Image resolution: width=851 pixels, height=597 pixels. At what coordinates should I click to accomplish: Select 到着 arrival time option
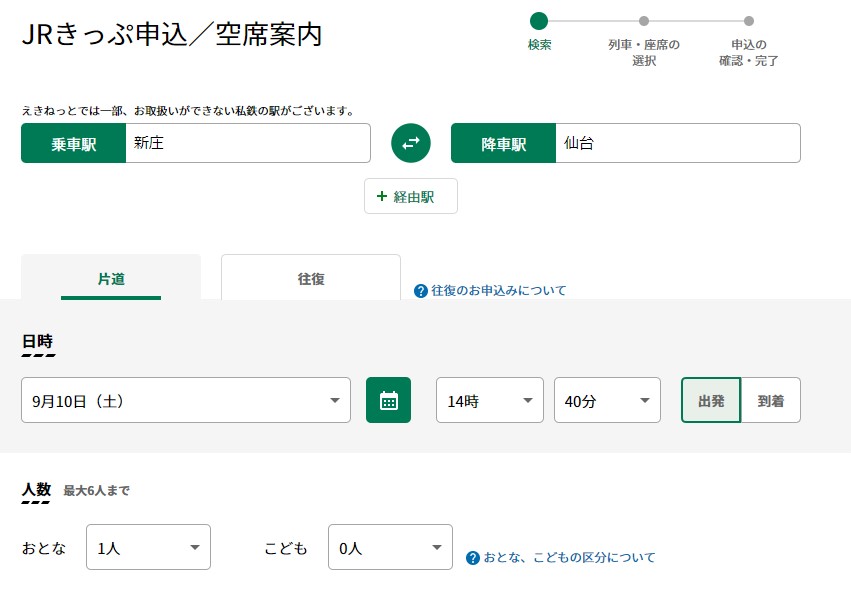coord(771,400)
